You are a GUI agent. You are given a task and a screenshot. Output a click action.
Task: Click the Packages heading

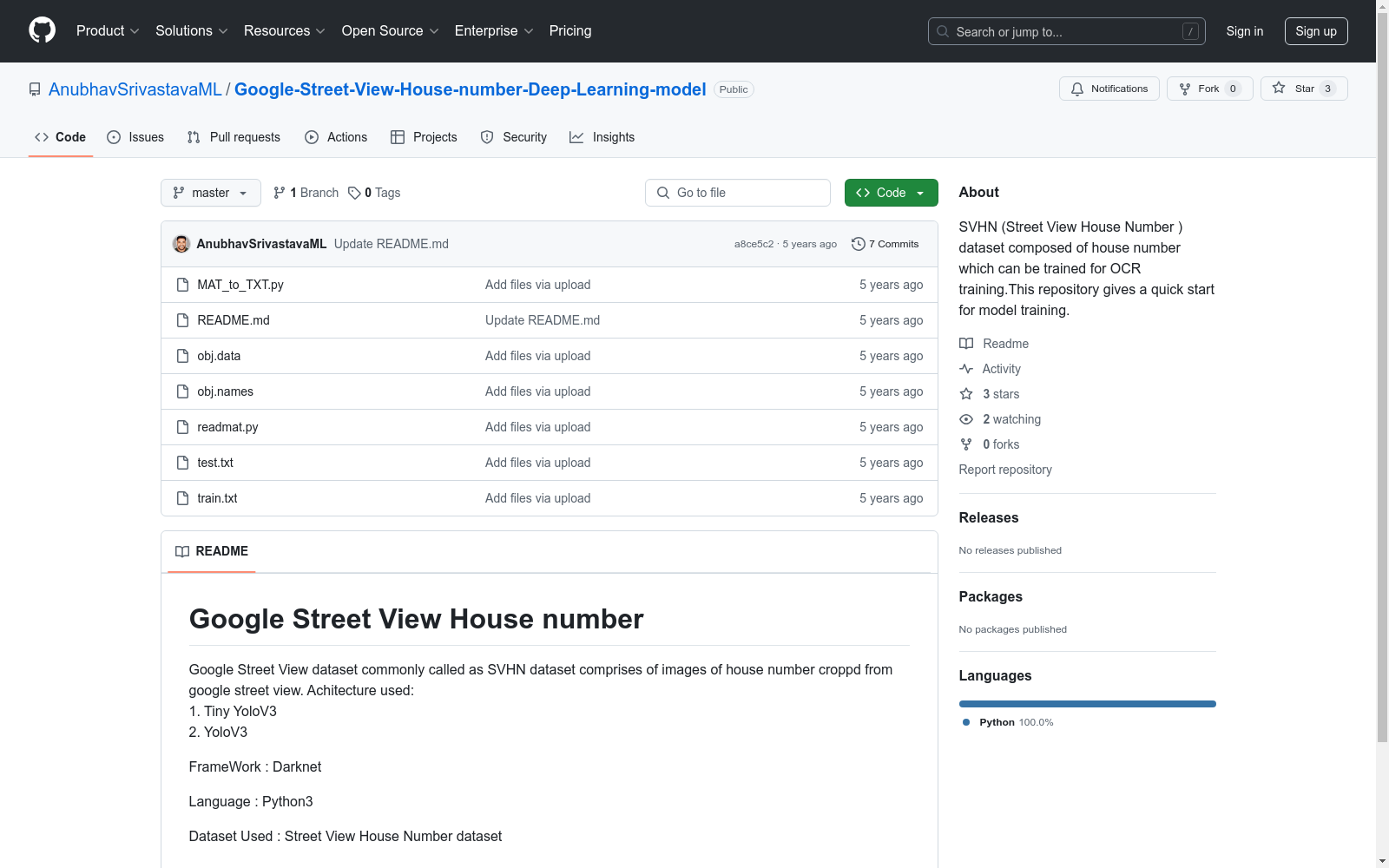tap(991, 596)
